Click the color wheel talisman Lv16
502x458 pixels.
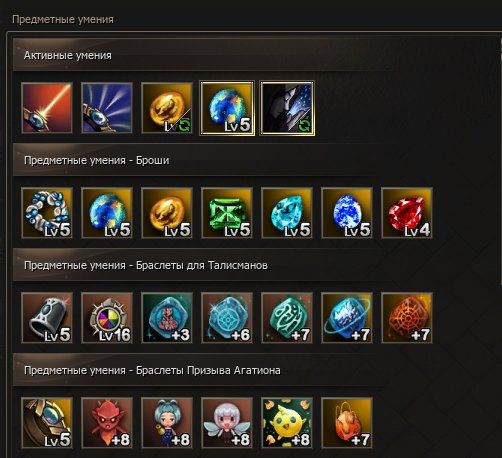click(x=107, y=318)
